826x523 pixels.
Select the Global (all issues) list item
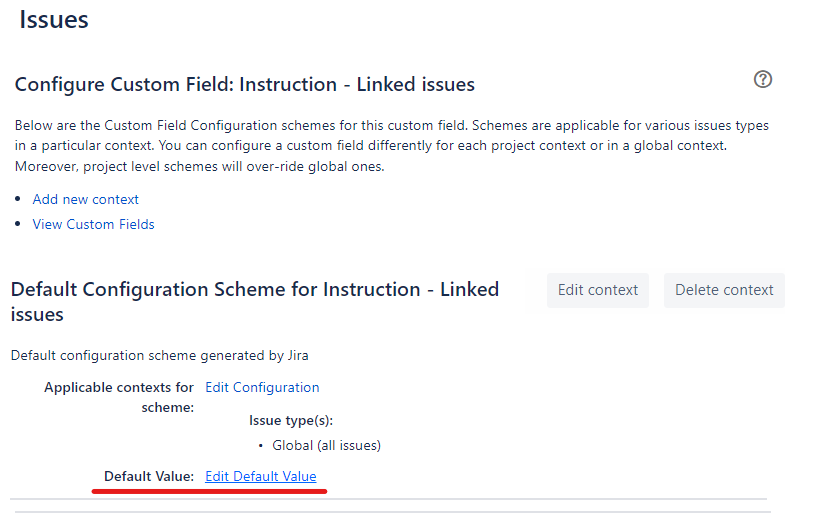[326, 445]
